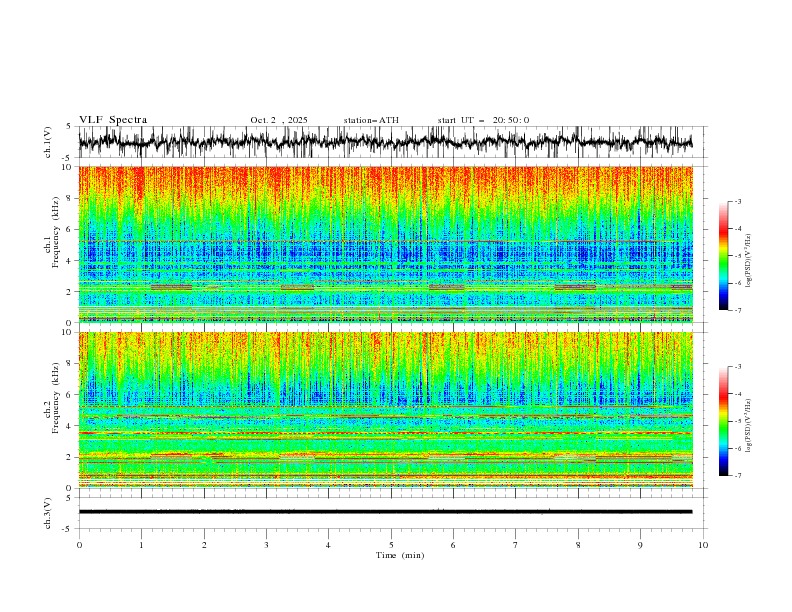Click the '5' tick on time axis
792x612 pixels.
point(391,545)
